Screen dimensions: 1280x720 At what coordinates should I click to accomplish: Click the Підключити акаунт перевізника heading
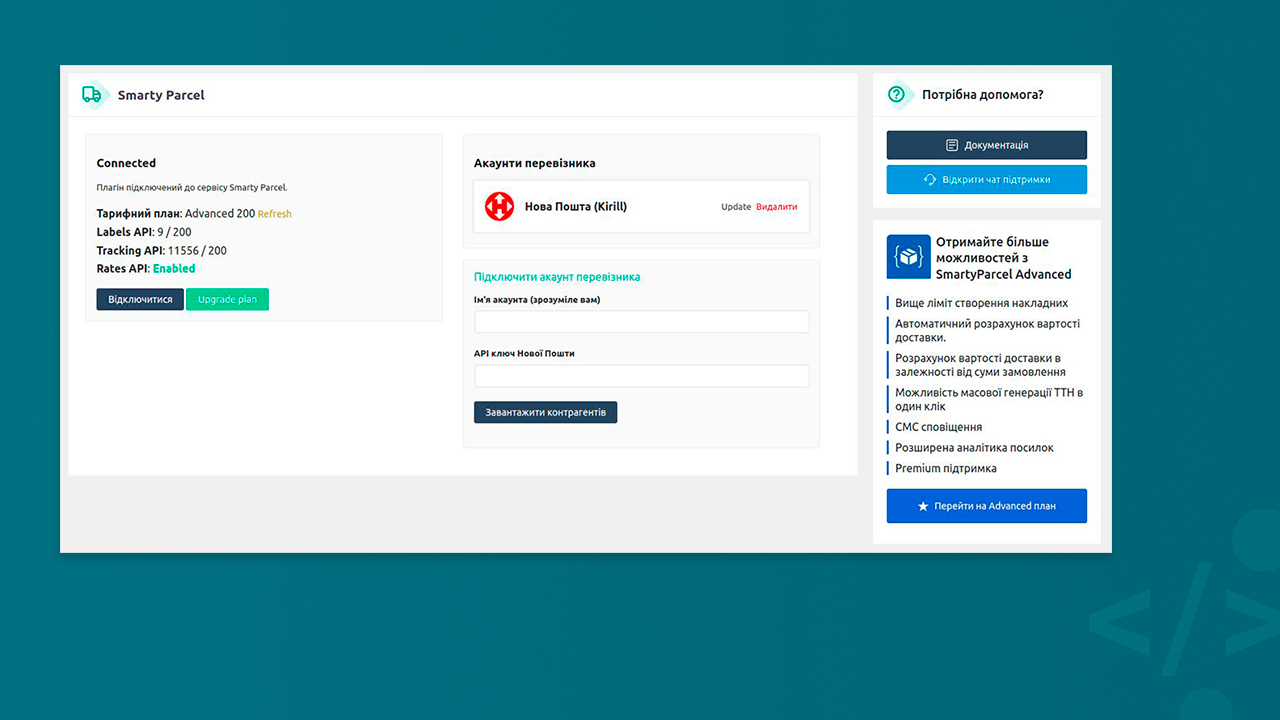[x=557, y=277]
